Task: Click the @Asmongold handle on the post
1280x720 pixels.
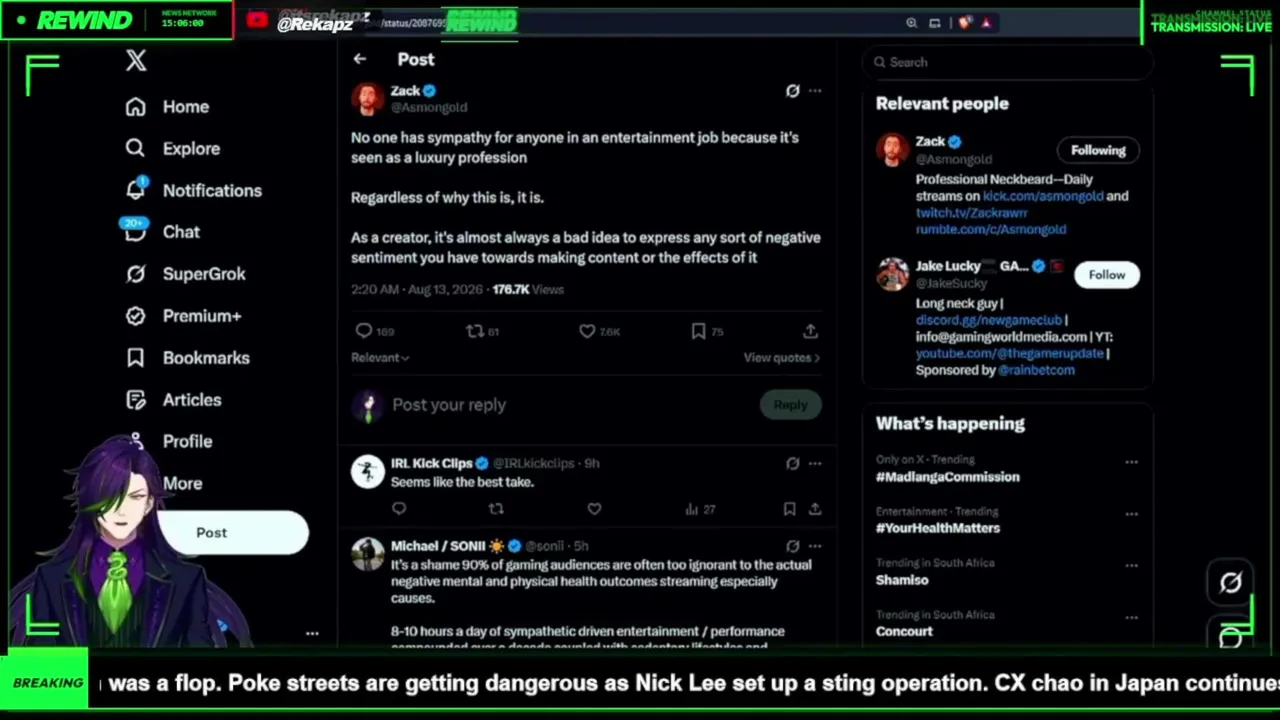Action: point(429,107)
